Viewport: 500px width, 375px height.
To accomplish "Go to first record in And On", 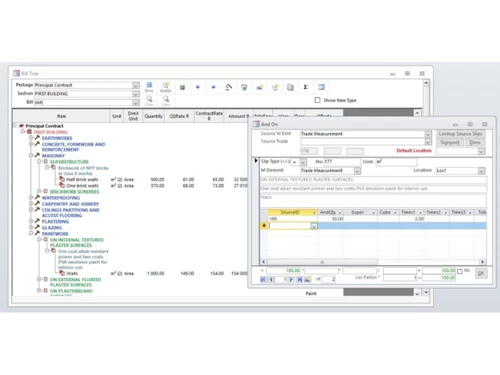I will [263, 279].
